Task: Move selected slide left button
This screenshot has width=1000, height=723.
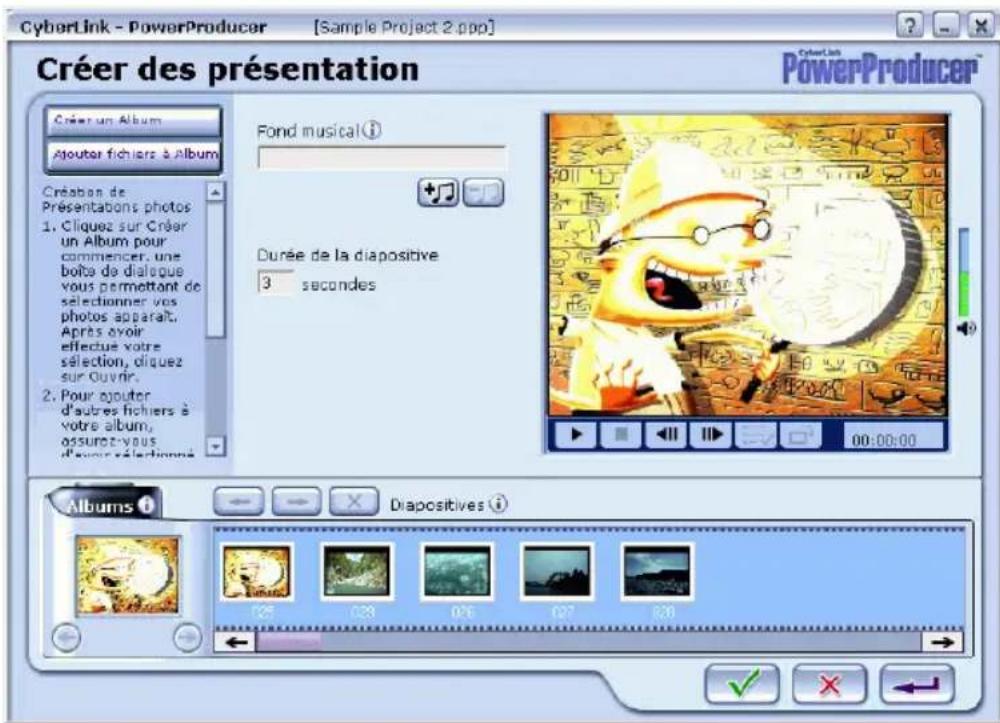Action: pos(239,502)
